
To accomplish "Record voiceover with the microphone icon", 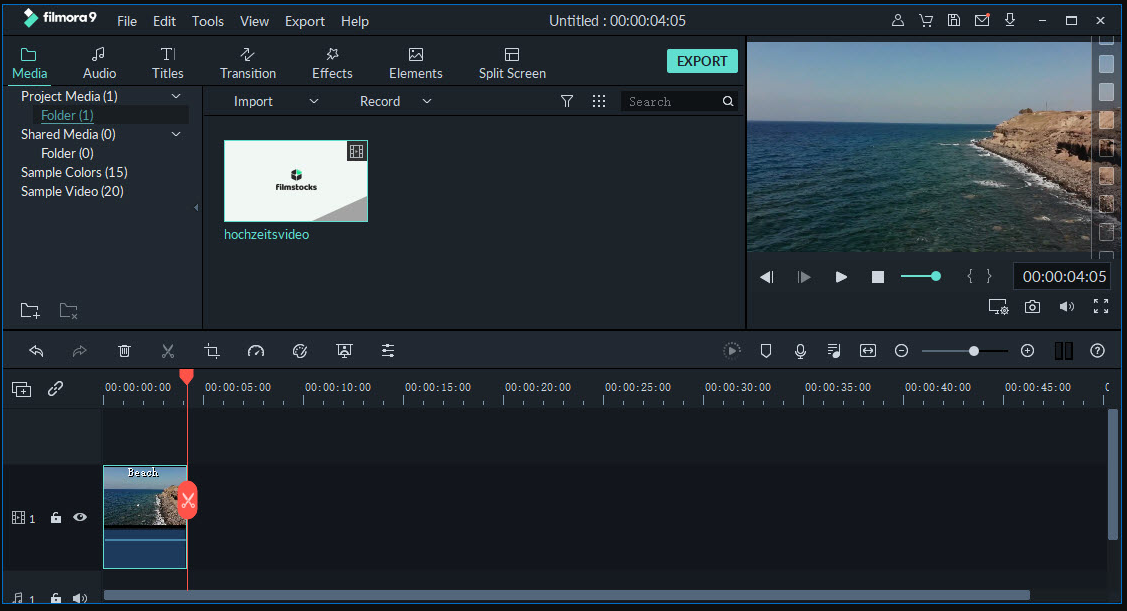I will point(800,351).
